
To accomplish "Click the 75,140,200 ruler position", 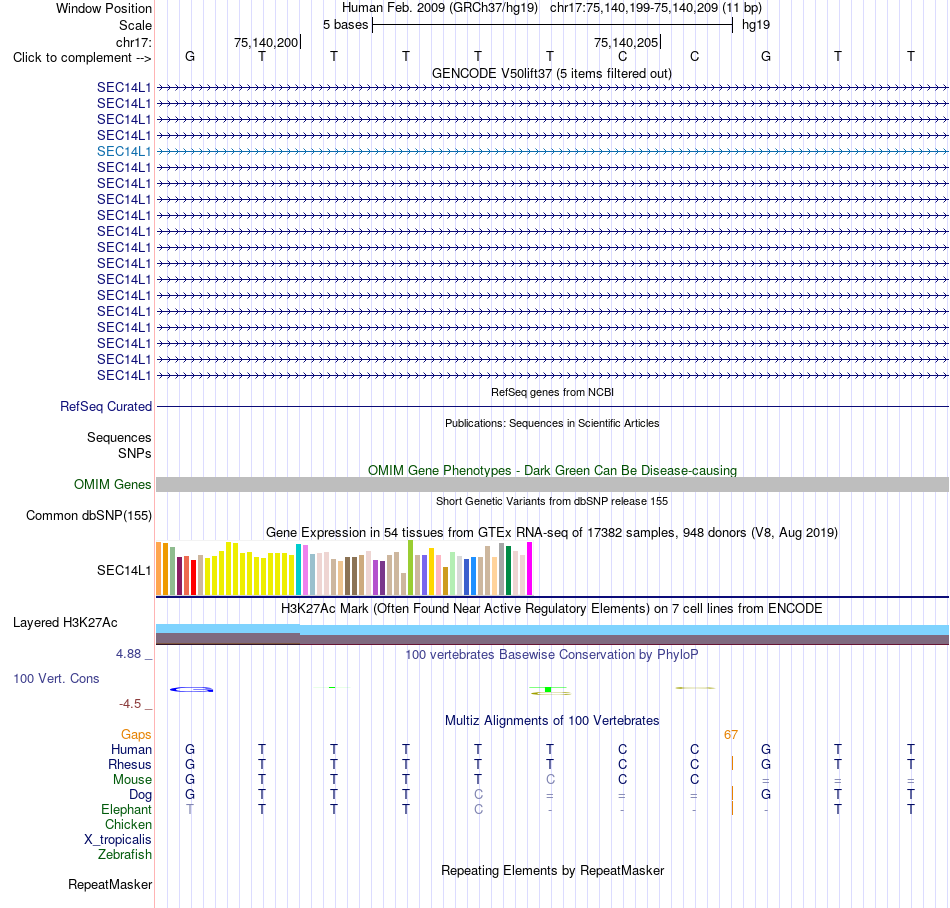I will point(266,42).
